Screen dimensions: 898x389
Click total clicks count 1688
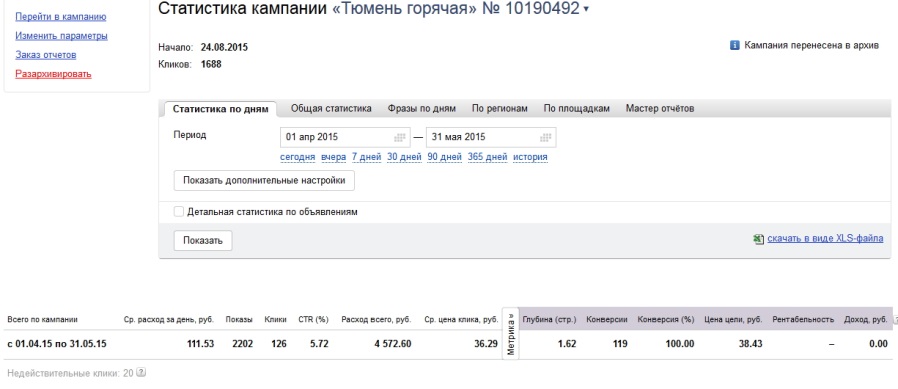[x=211, y=64]
